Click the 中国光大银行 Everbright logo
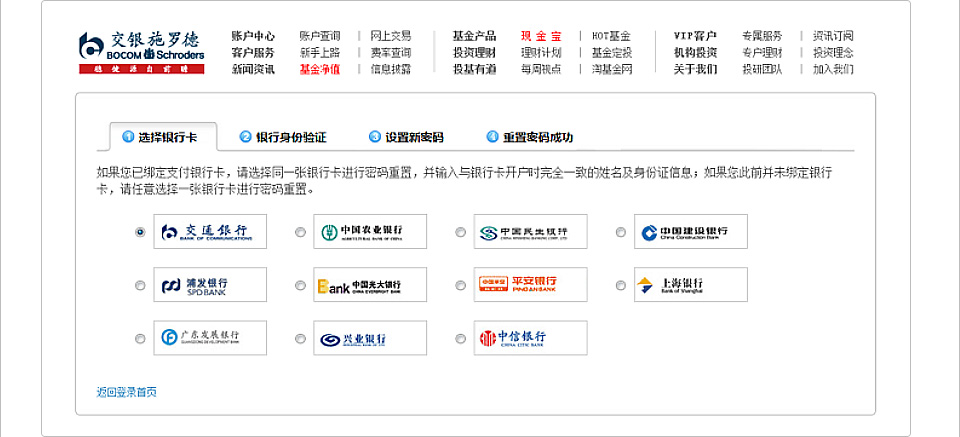 (x=370, y=285)
